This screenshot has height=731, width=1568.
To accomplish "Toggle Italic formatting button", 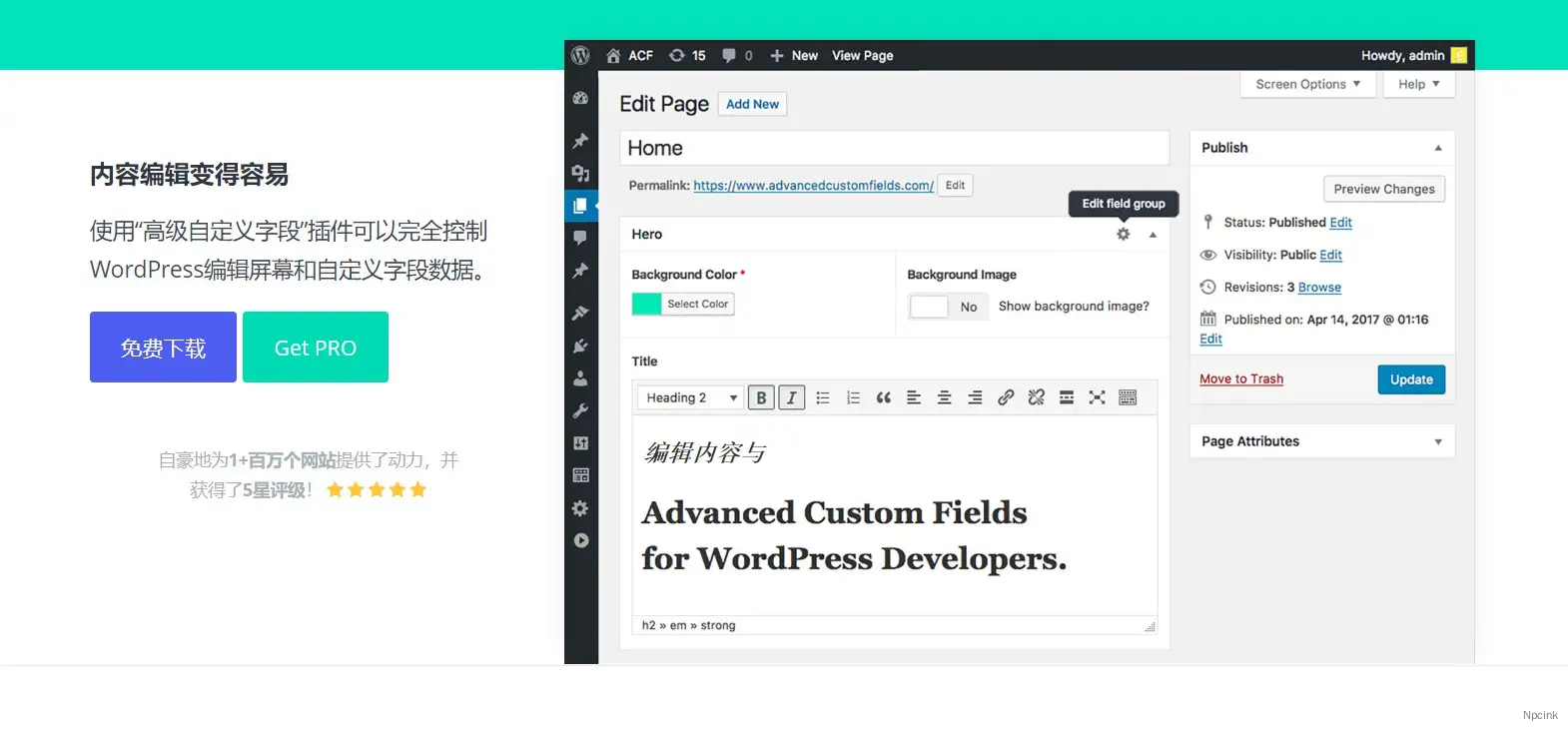I will [x=792, y=397].
